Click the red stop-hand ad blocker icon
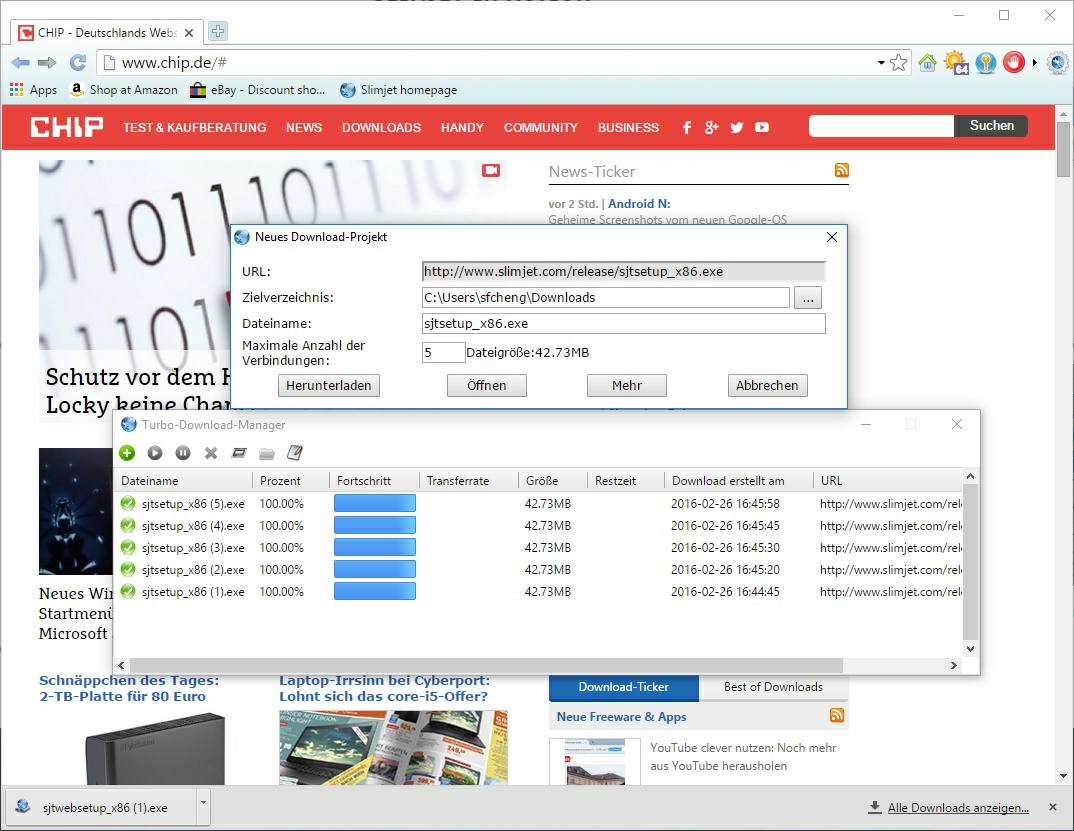Screen dimensions: 1074x831 click(1014, 63)
